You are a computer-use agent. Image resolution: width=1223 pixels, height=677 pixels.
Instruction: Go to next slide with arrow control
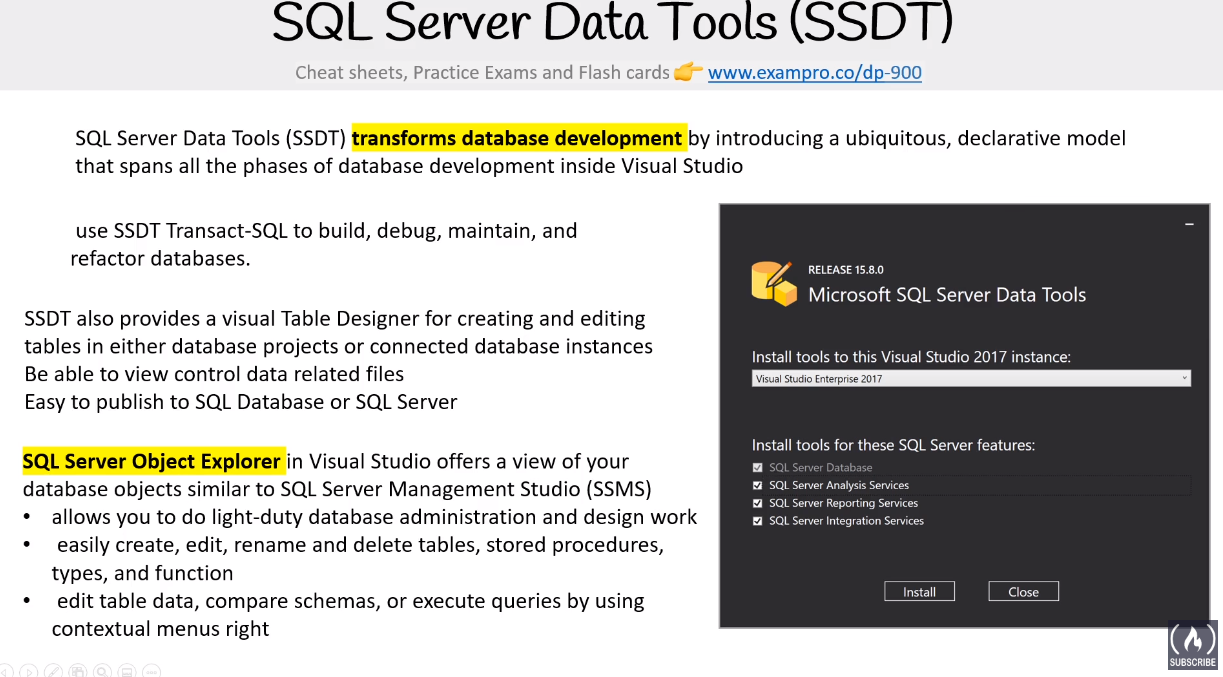tap(28, 671)
